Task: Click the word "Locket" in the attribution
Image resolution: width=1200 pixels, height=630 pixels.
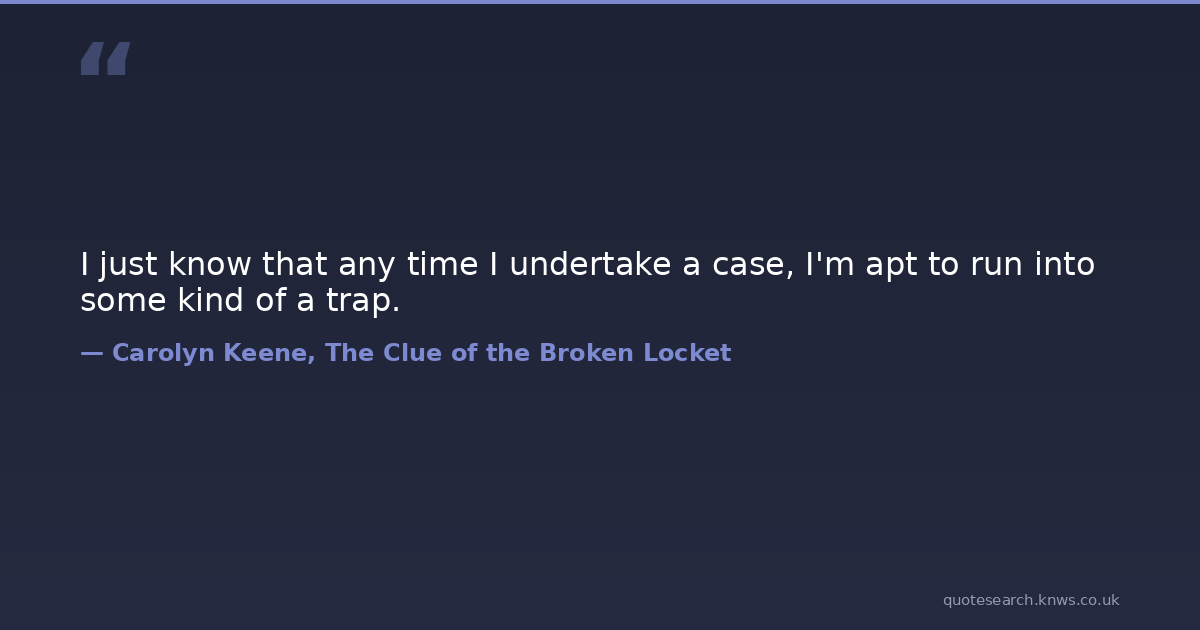Action: [687, 353]
